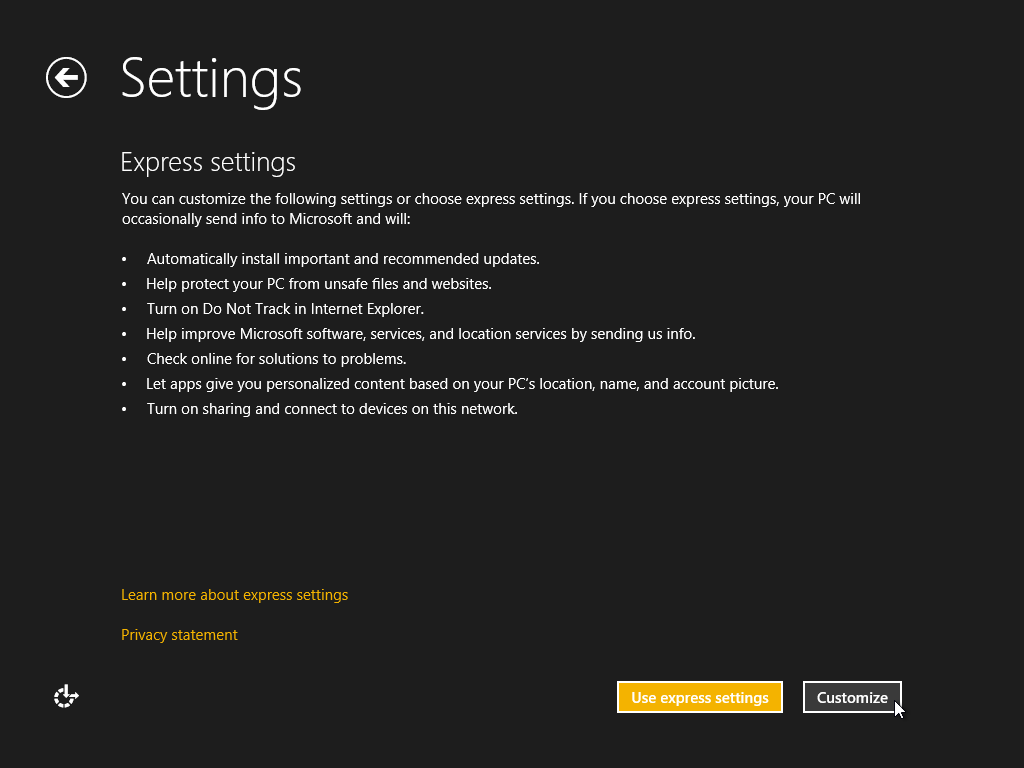Click the 'Help improve Microsoft software' line

[420, 334]
